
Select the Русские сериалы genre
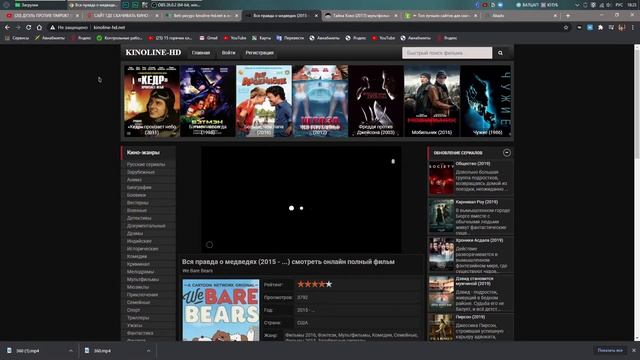[146, 164]
